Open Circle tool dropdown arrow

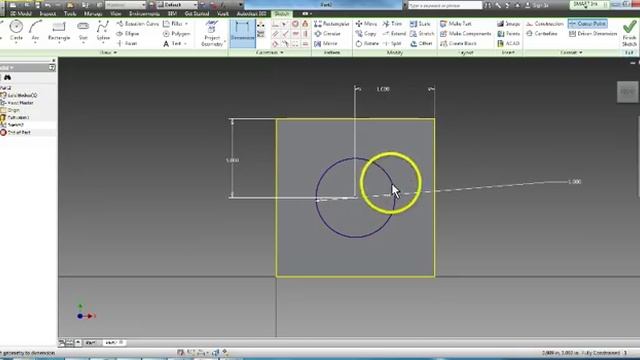coord(16,42)
